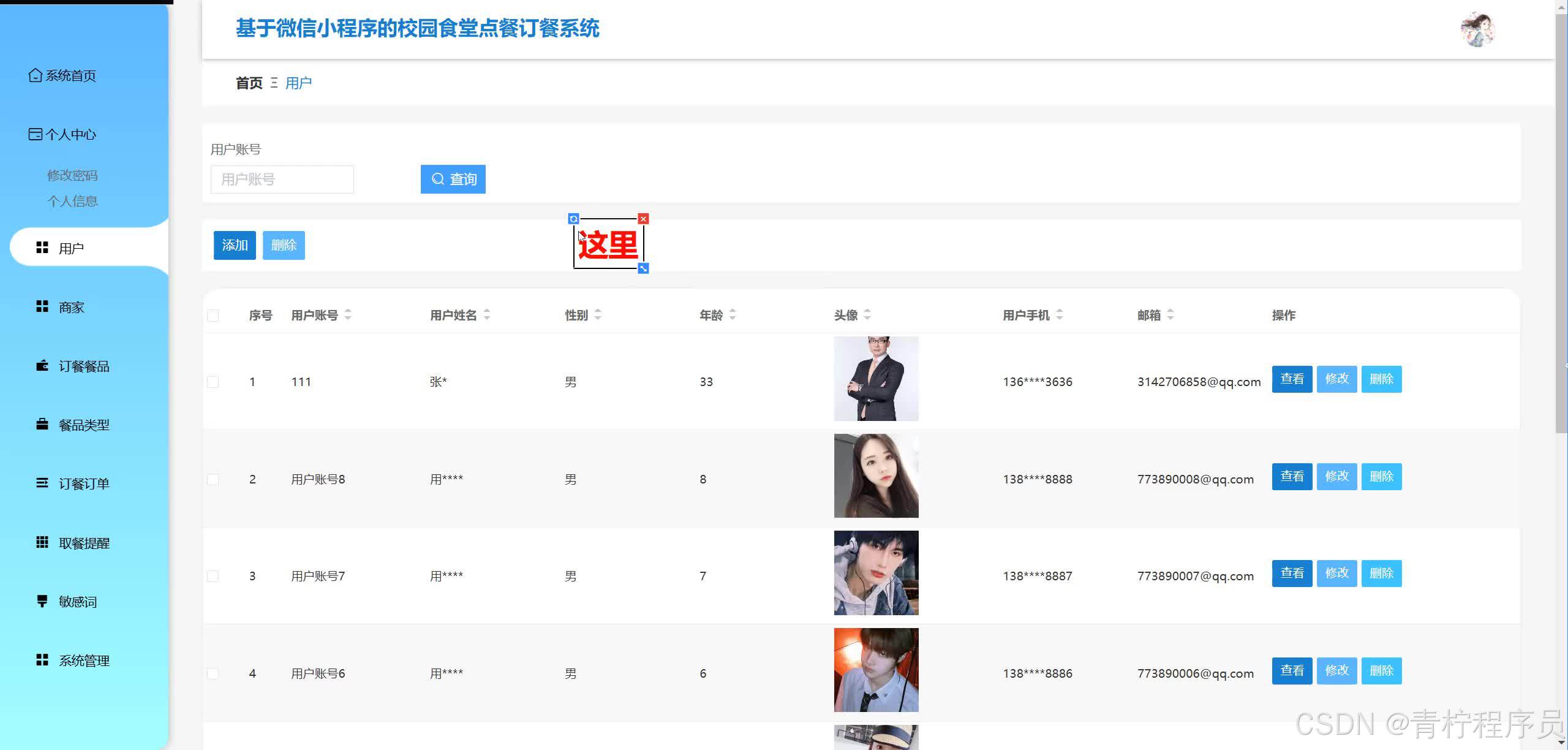Sort the table by 年龄 arrows
The height and width of the screenshot is (750, 1568).
[733, 315]
